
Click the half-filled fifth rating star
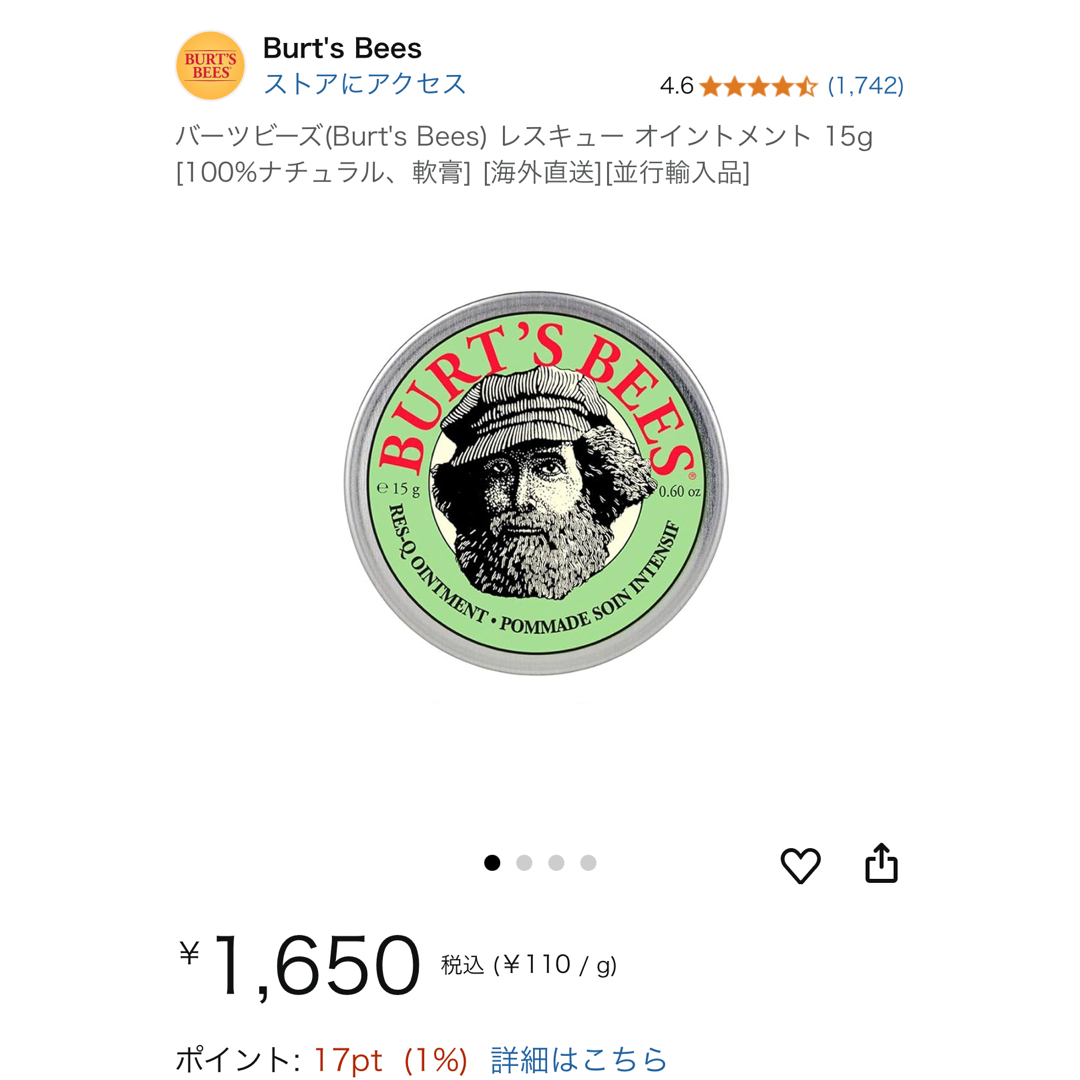pos(806,87)
